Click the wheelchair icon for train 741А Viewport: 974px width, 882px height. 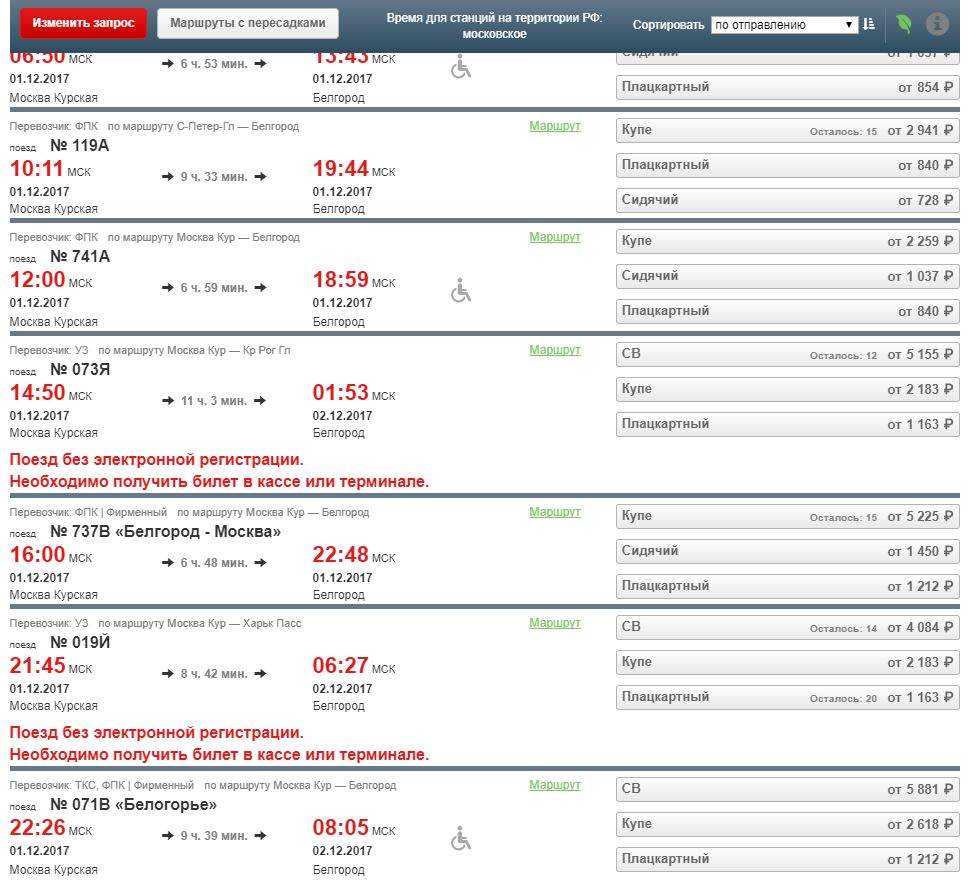tap(461, 290)
